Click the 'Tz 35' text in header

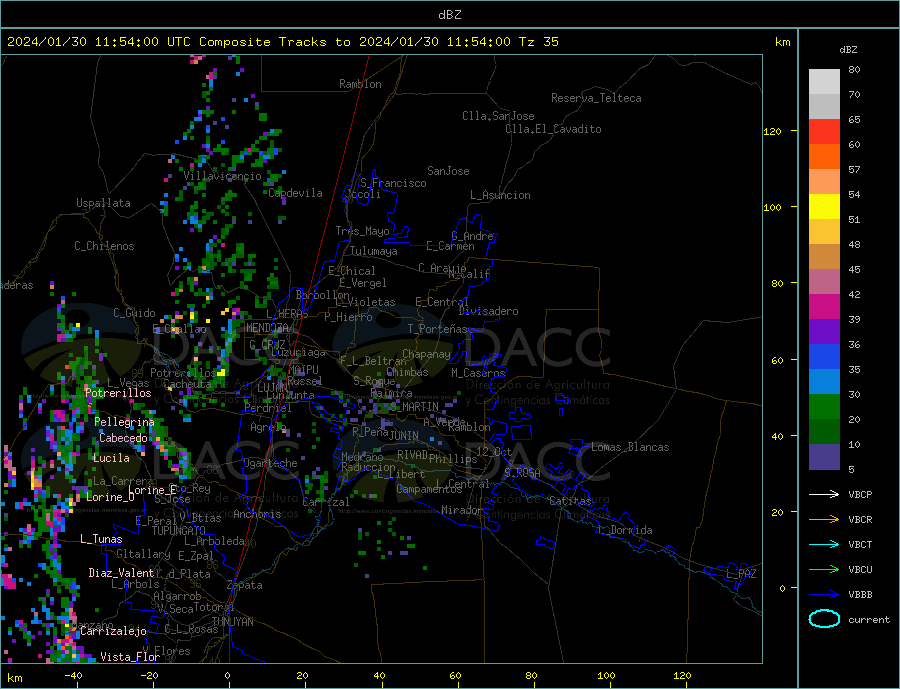coord(538,42)
